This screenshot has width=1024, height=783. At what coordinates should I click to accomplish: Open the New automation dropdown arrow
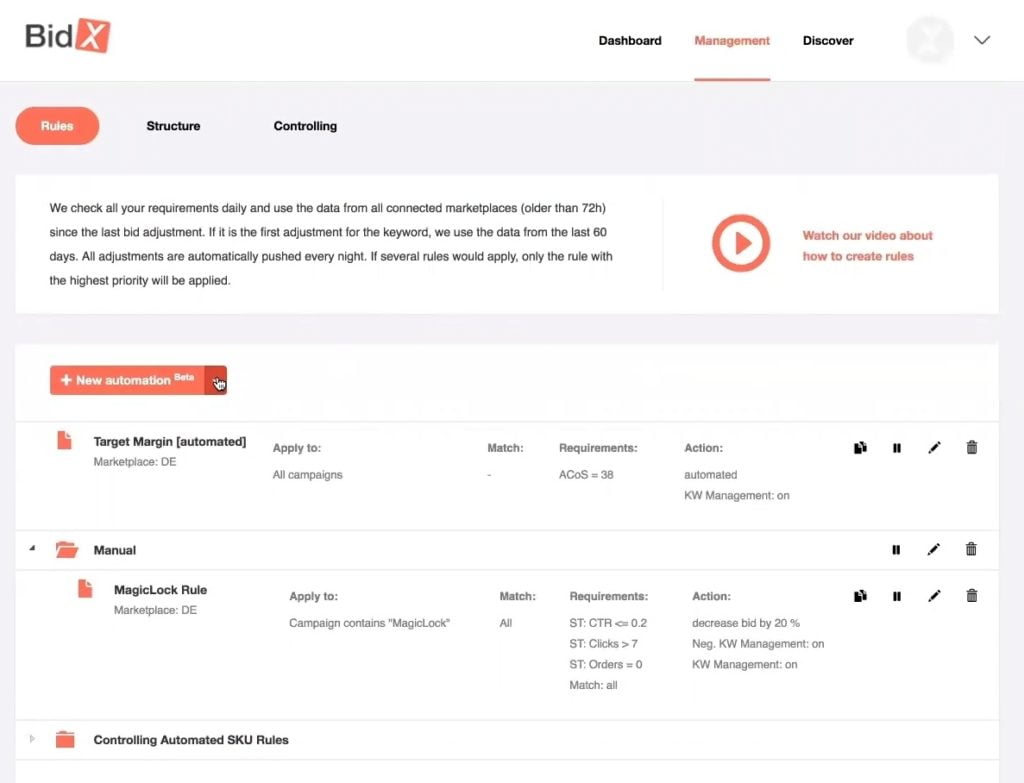(x=216, y=380)
